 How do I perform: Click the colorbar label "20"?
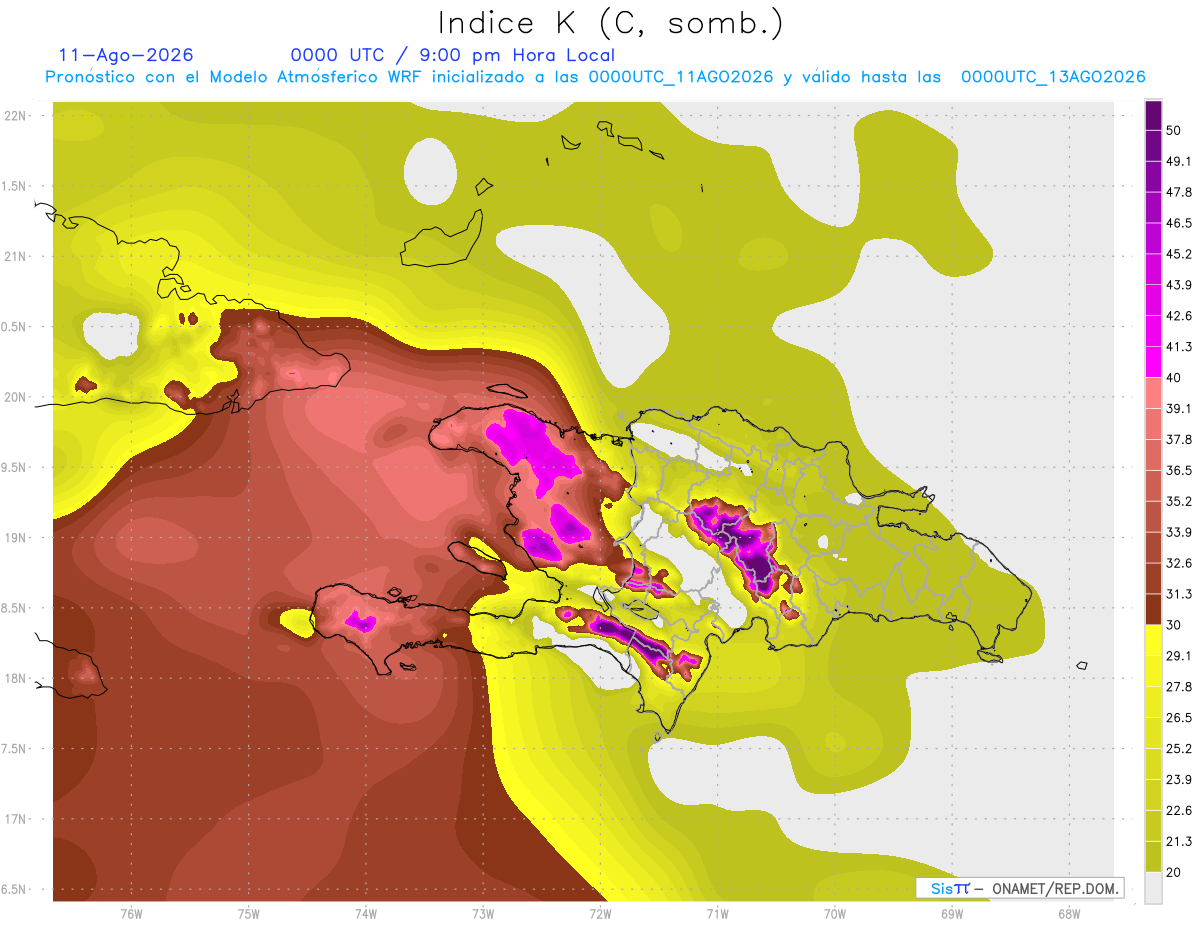point(1174,873)
